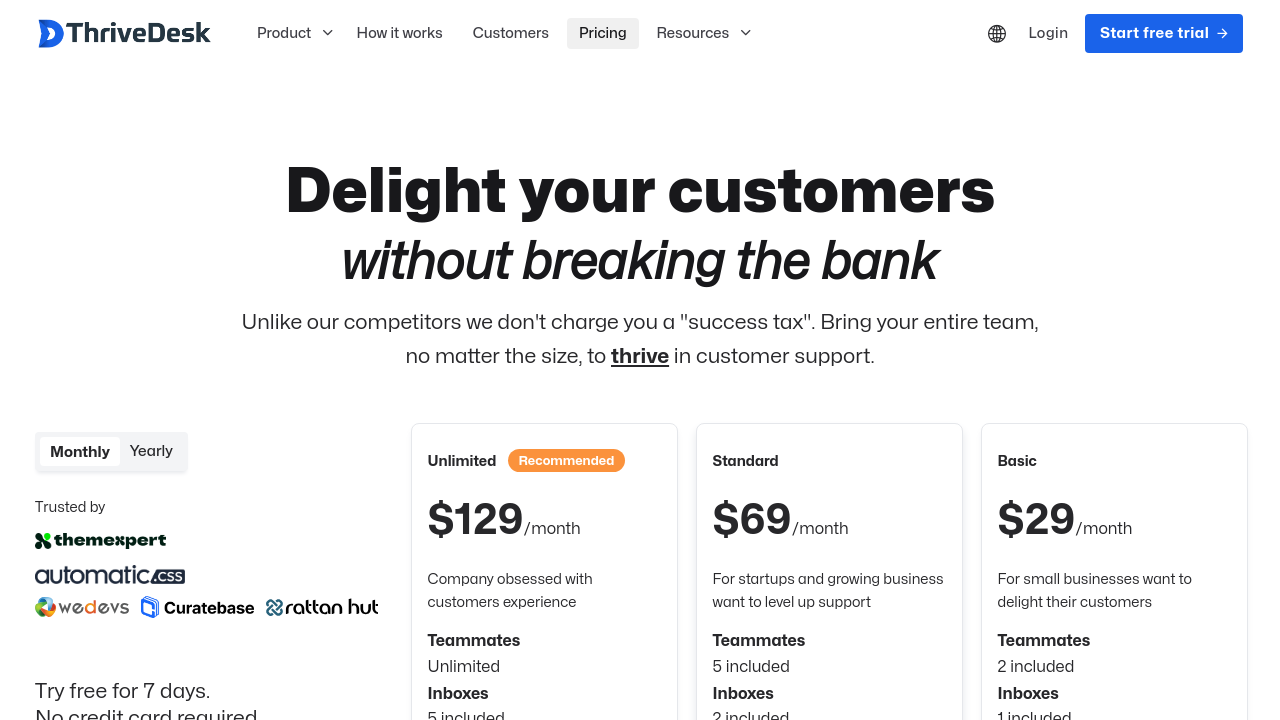Click the Login link
1280x720 pixels.
(x=1048, y=33)
